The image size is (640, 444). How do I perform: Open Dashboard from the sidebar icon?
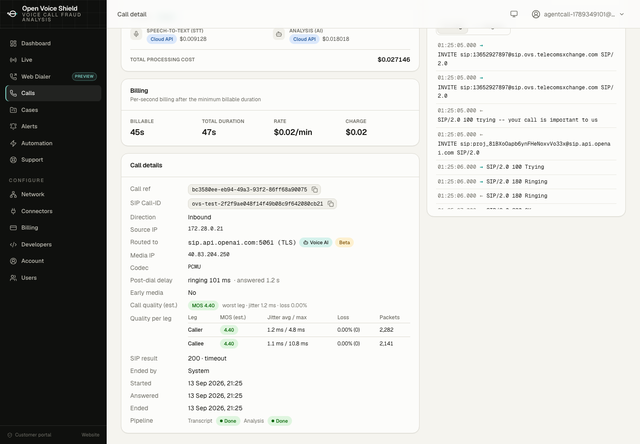click(x=13, y=43)
